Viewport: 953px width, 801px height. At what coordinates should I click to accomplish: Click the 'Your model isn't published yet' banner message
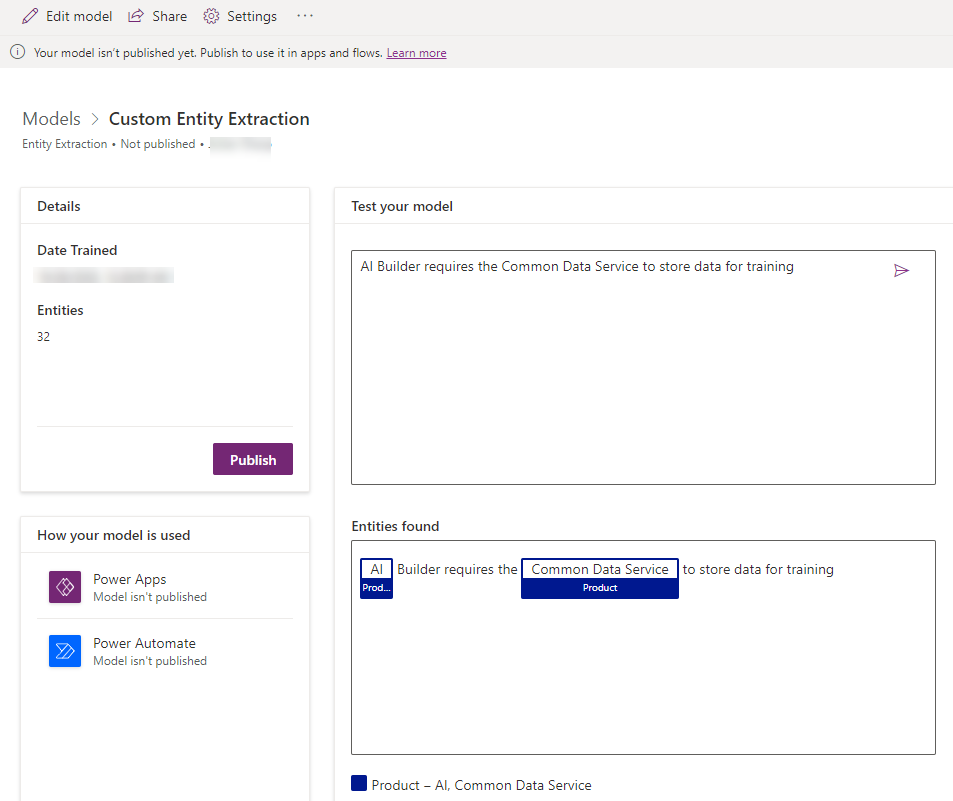(x=208, y=53)
